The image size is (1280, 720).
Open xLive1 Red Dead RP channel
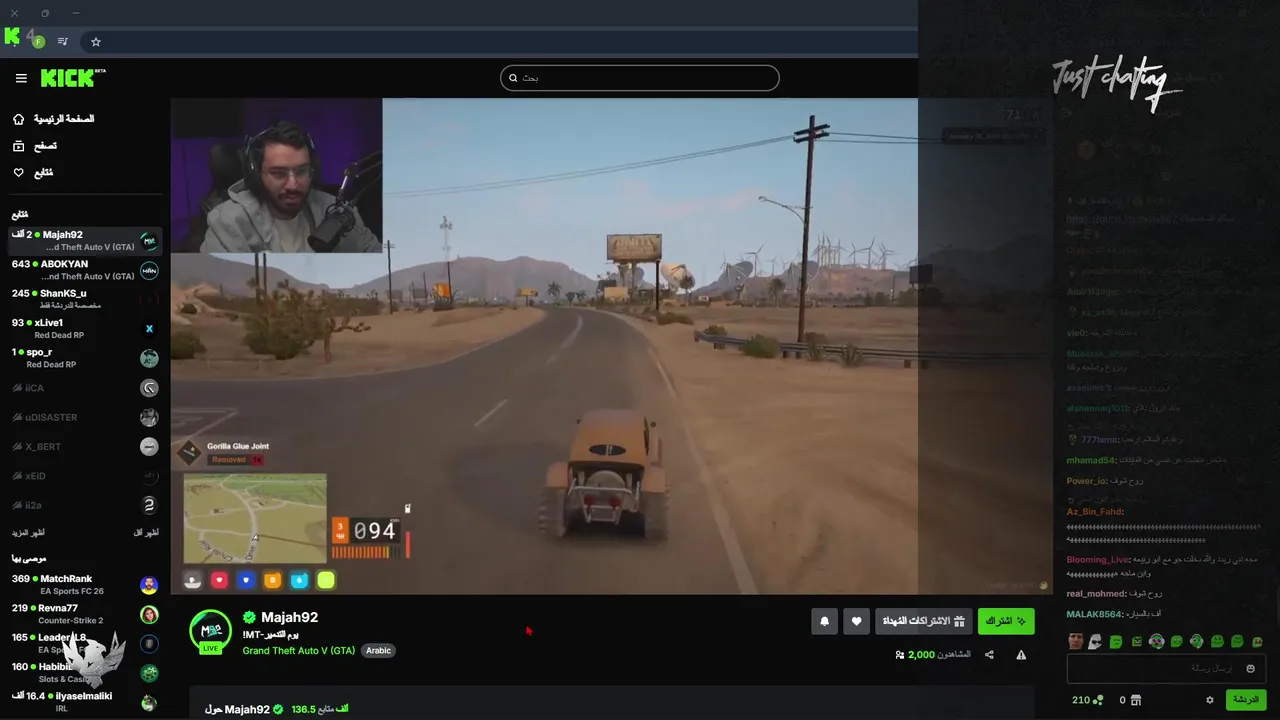pos(85,329)
